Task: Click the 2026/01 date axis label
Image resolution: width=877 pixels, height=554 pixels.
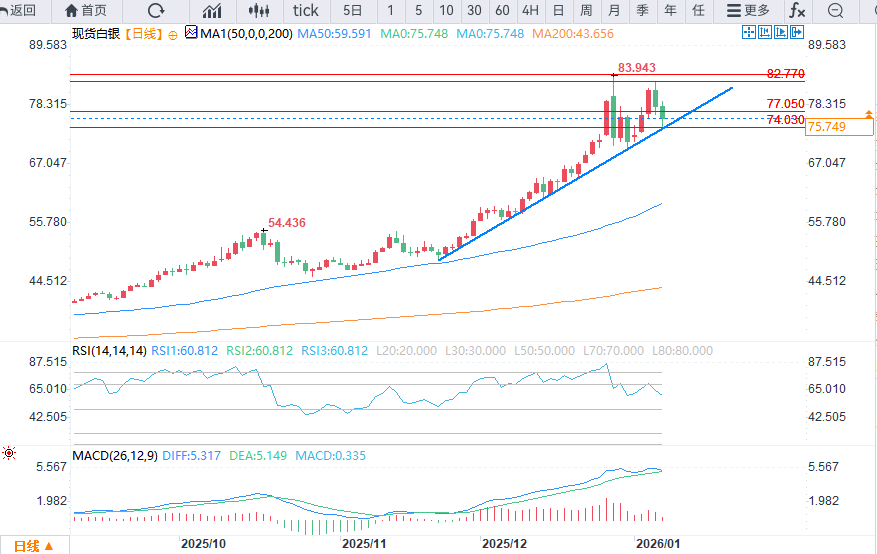Action: coord(658,543)
